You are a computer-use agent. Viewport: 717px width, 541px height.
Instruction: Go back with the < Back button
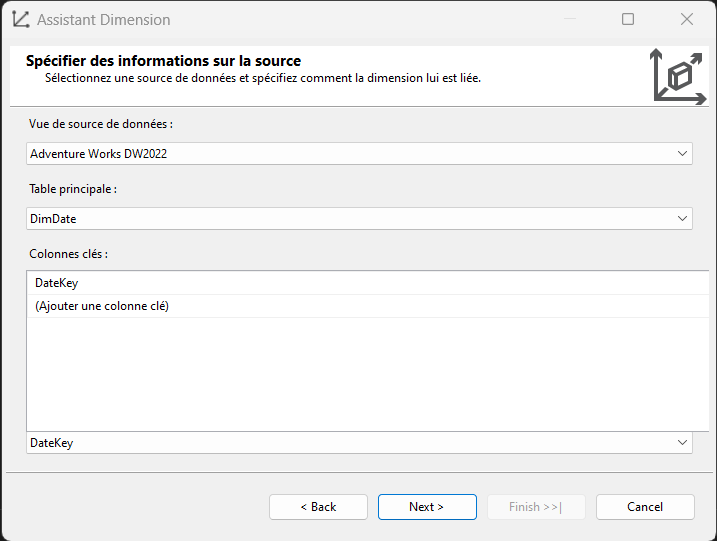[x=318, y=507]
